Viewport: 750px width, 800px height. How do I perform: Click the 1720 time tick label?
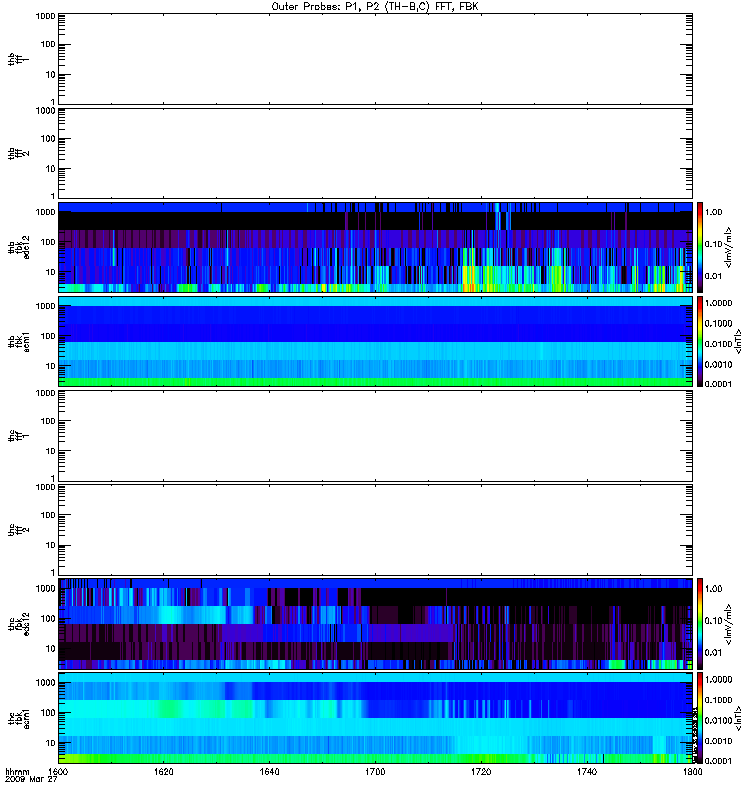click(x=481, y=772)
